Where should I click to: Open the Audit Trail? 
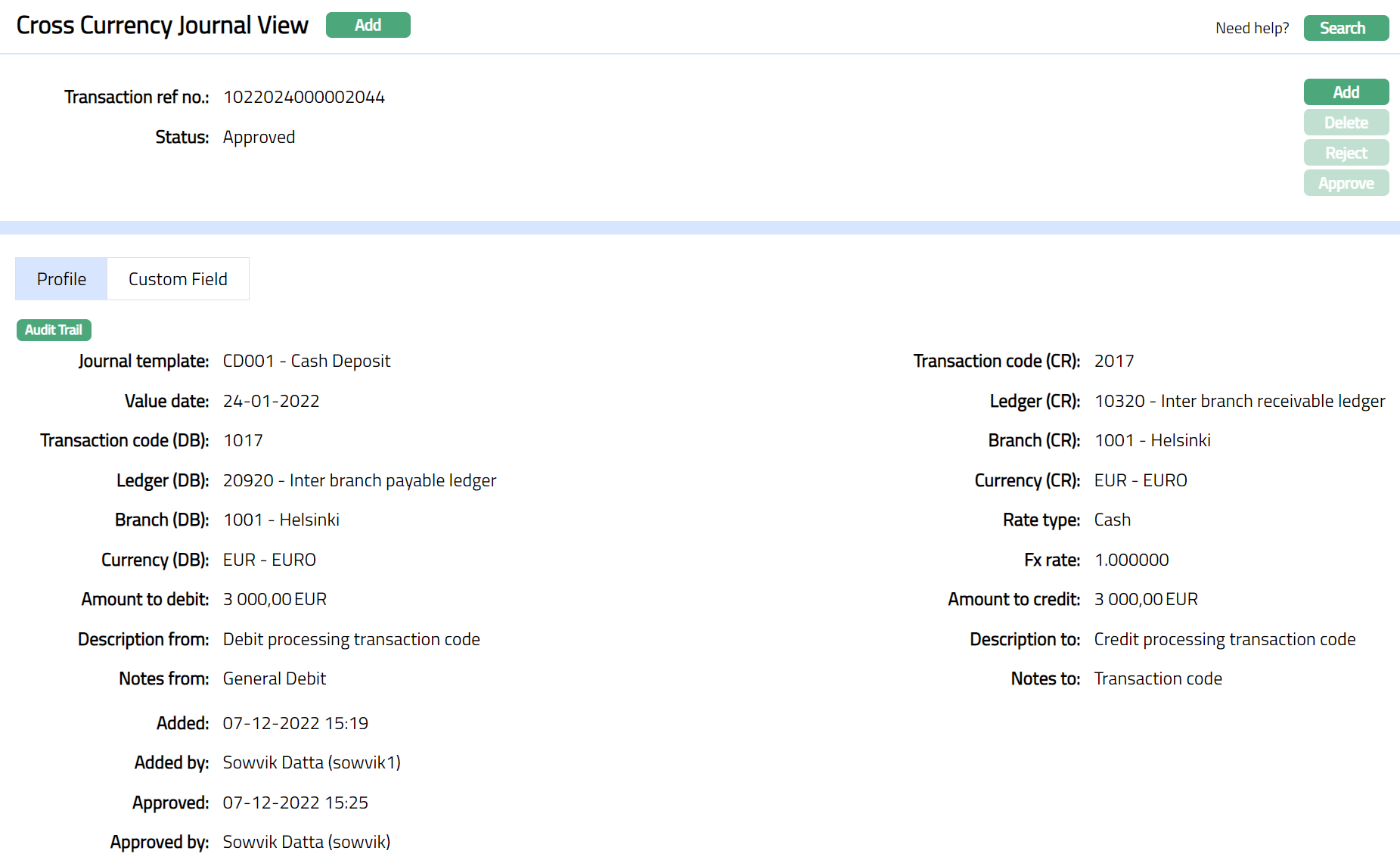click(54, 330)
